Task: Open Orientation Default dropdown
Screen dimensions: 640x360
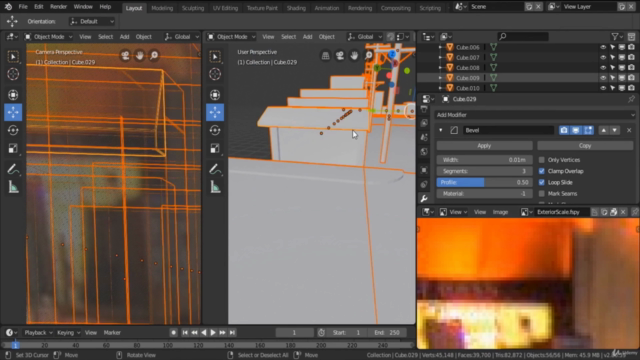Action: click(x=91, y=21)
